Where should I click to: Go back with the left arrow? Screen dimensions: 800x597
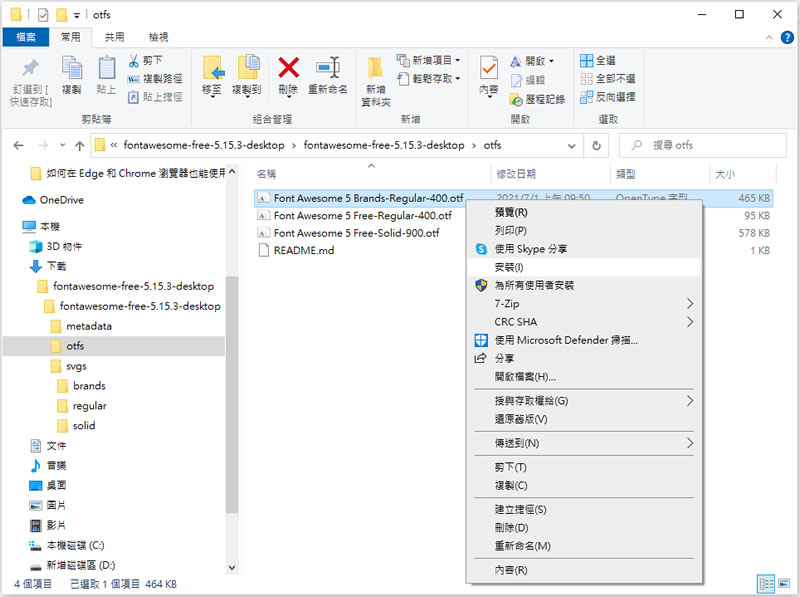19,146
